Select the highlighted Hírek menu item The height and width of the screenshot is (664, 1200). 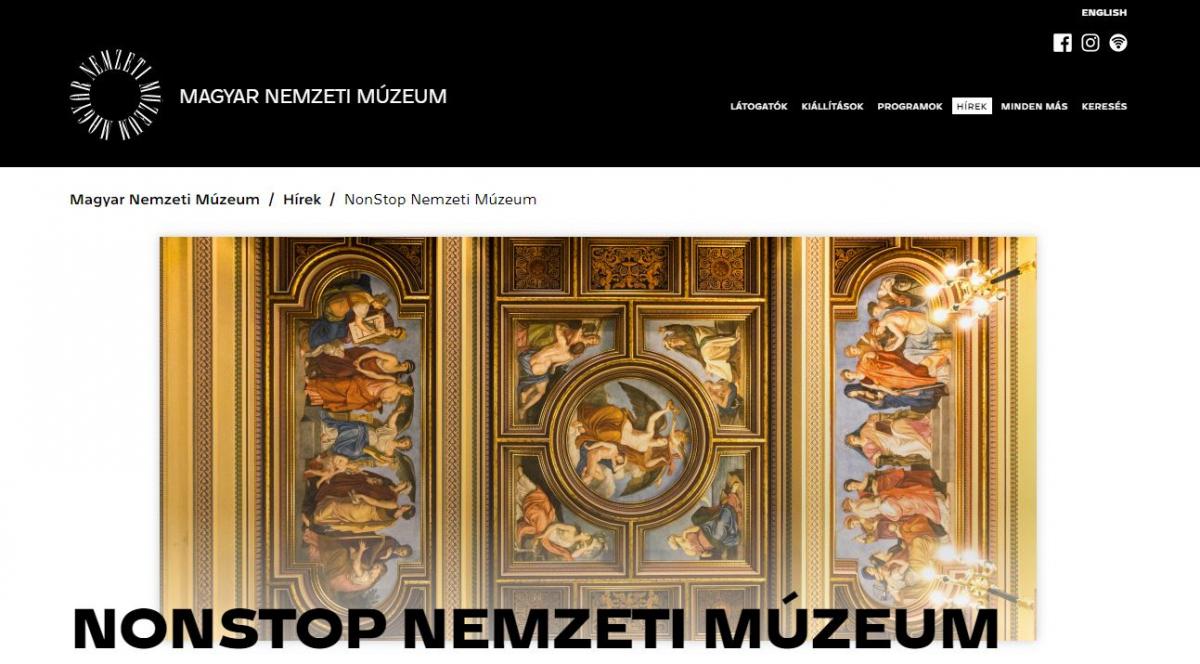(972, 106)
